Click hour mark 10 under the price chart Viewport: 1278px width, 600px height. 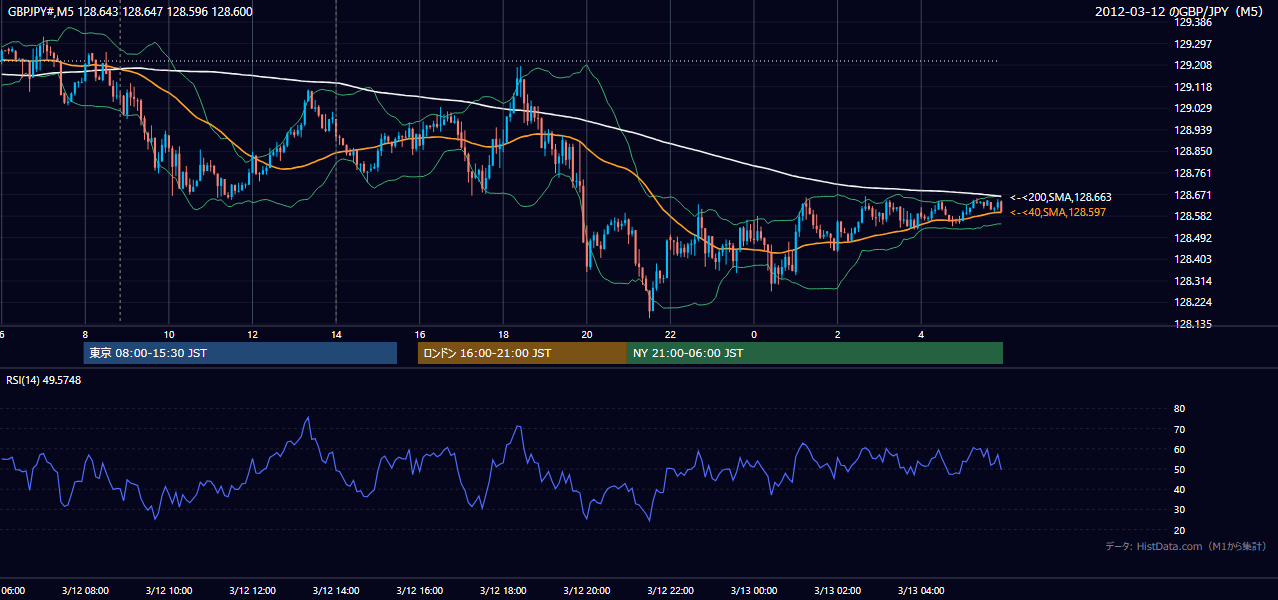coord(169,334)
